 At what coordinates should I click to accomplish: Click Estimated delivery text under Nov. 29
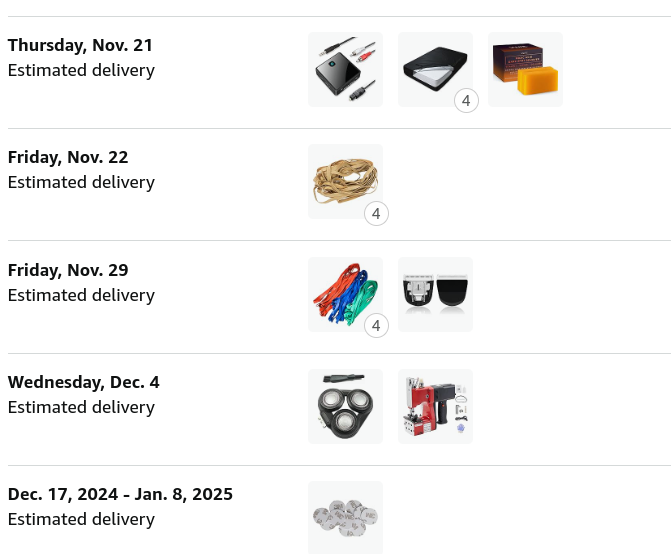81,295
